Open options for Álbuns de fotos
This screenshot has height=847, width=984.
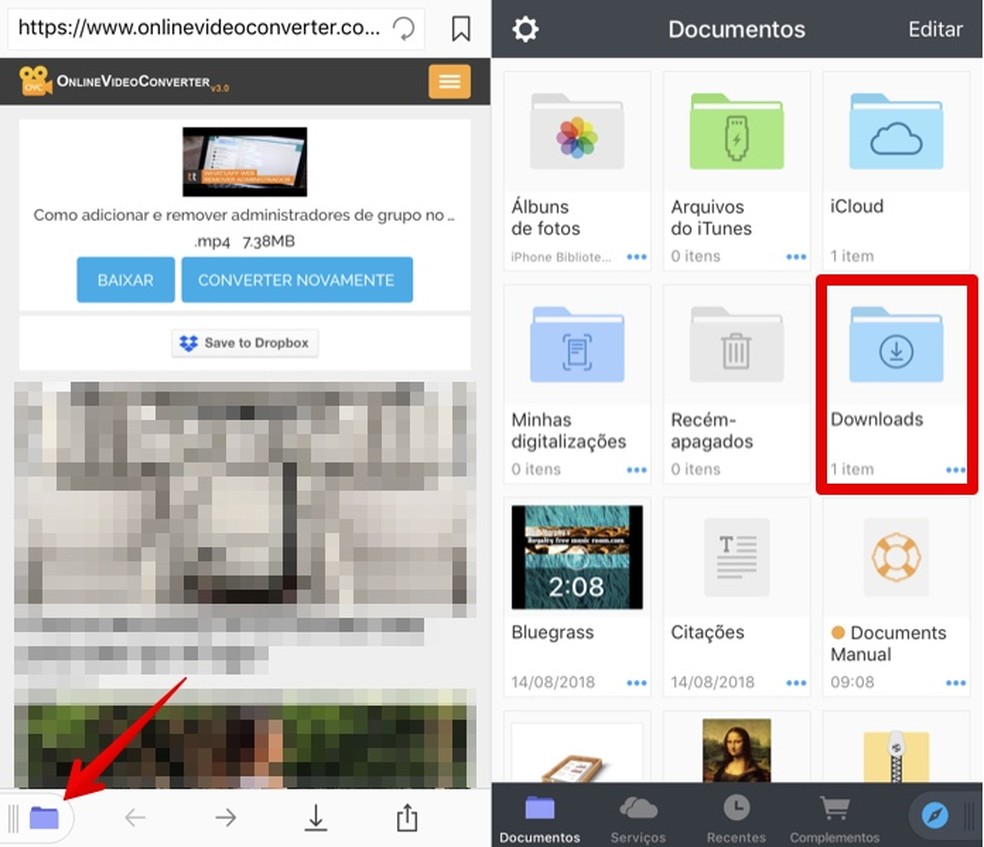[x=636, y=257]
